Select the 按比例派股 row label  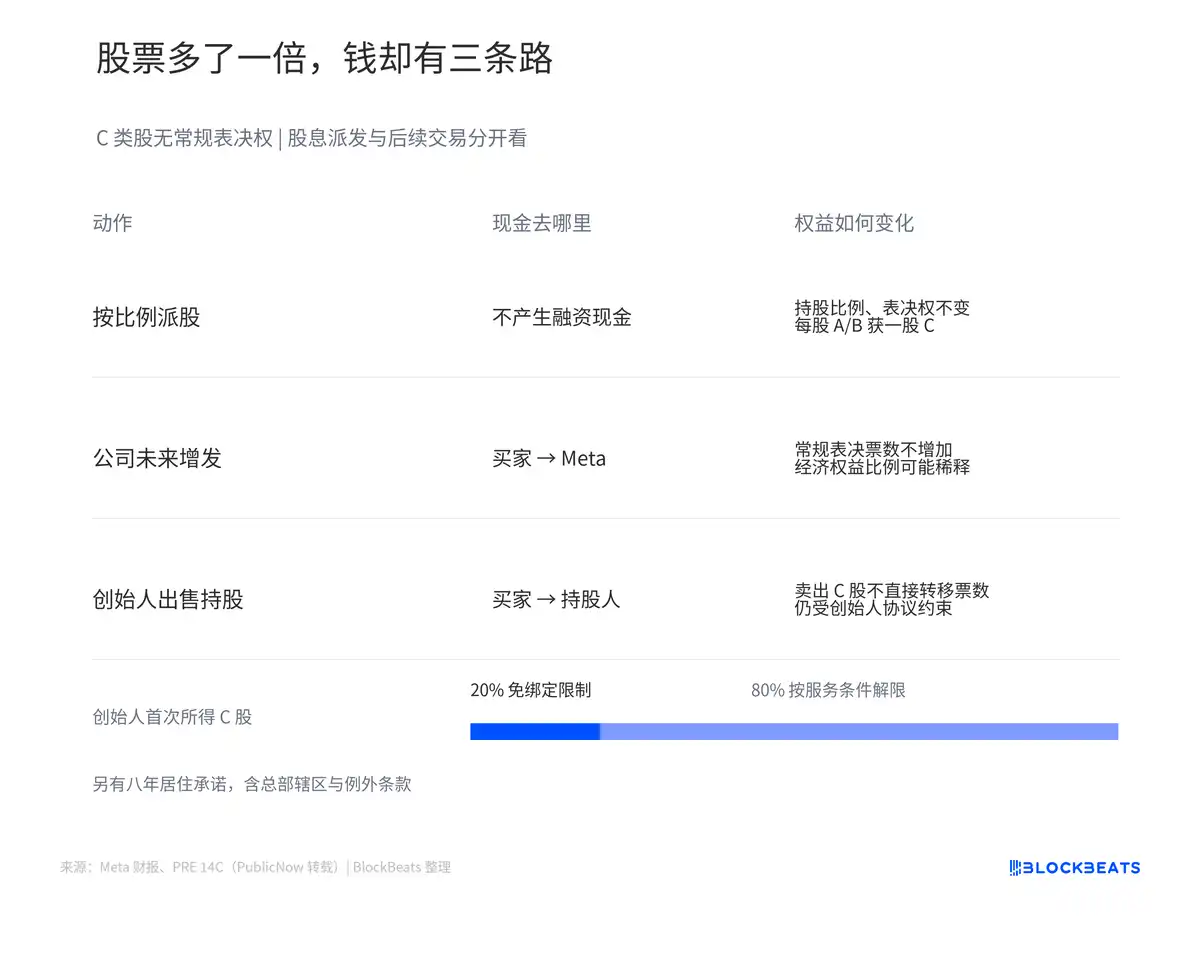[x=146, y=317]
